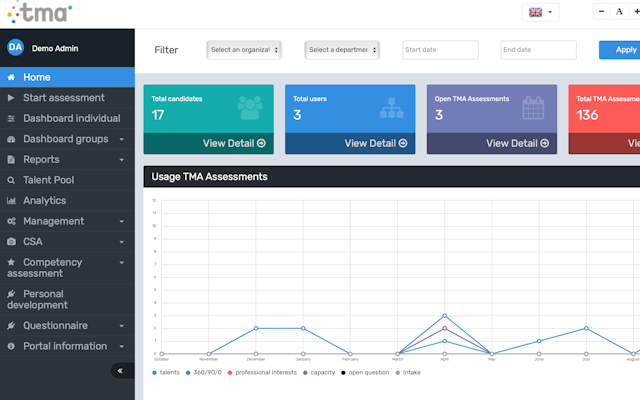Viewport: 640px width, 400px height.
Task: Click the April peak data point on chart
Action: pyautogui.click(x=444, y=316)
